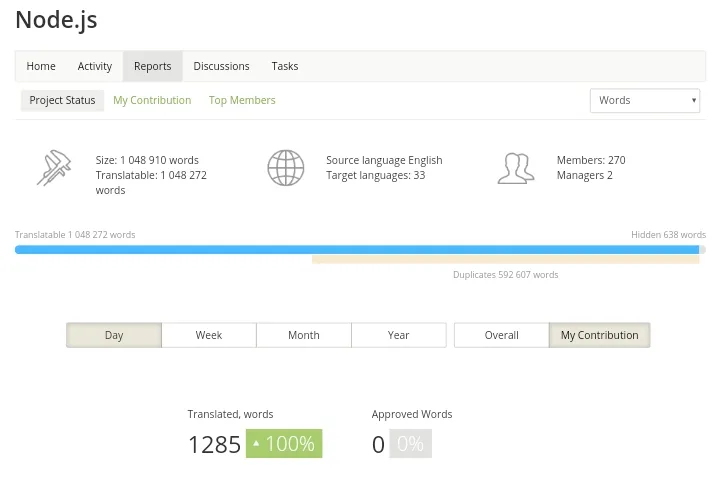The height and width of the screenshot is (489, 720).
Task: Select the Reports tab
Action: coord(152,66)
